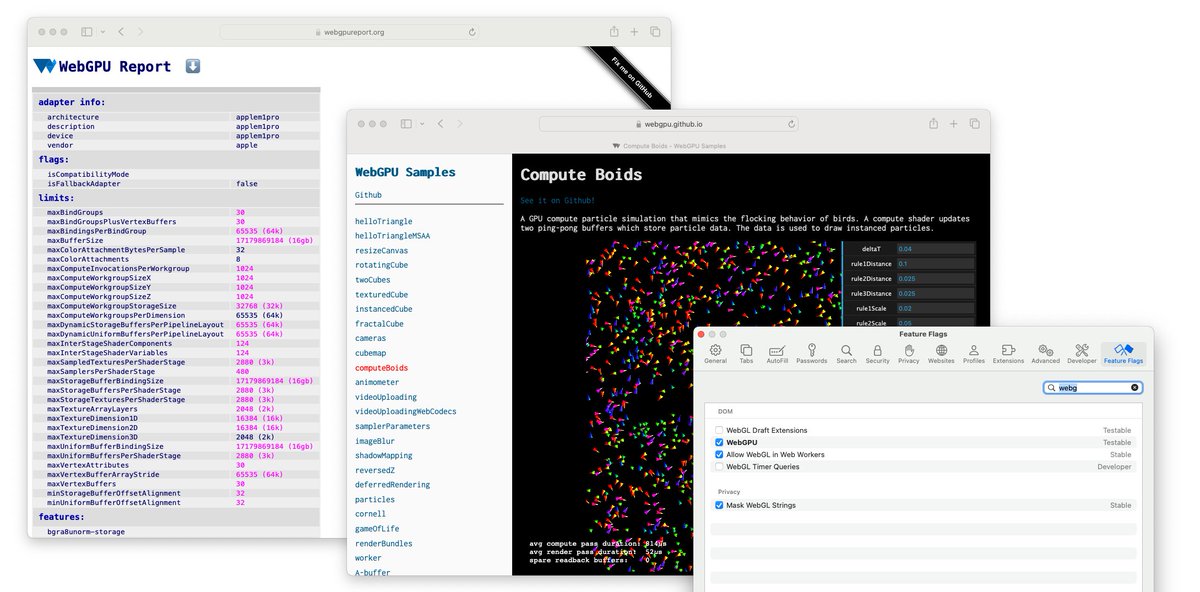Open the computeBoids sample
The height and width of the screenshot is (592, 1200).
pyautogui.click(x=381, y=368)
